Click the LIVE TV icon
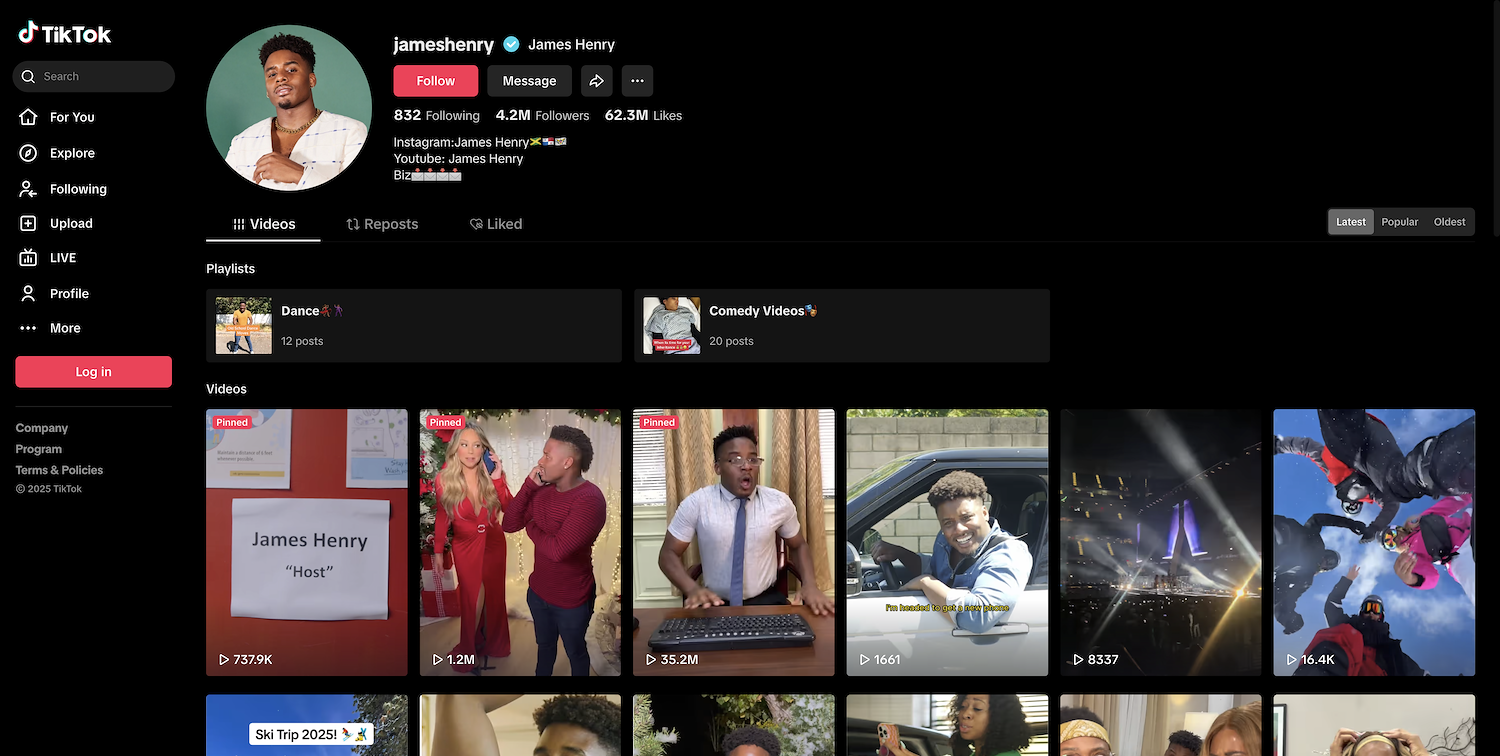 [x=29, y=258]
